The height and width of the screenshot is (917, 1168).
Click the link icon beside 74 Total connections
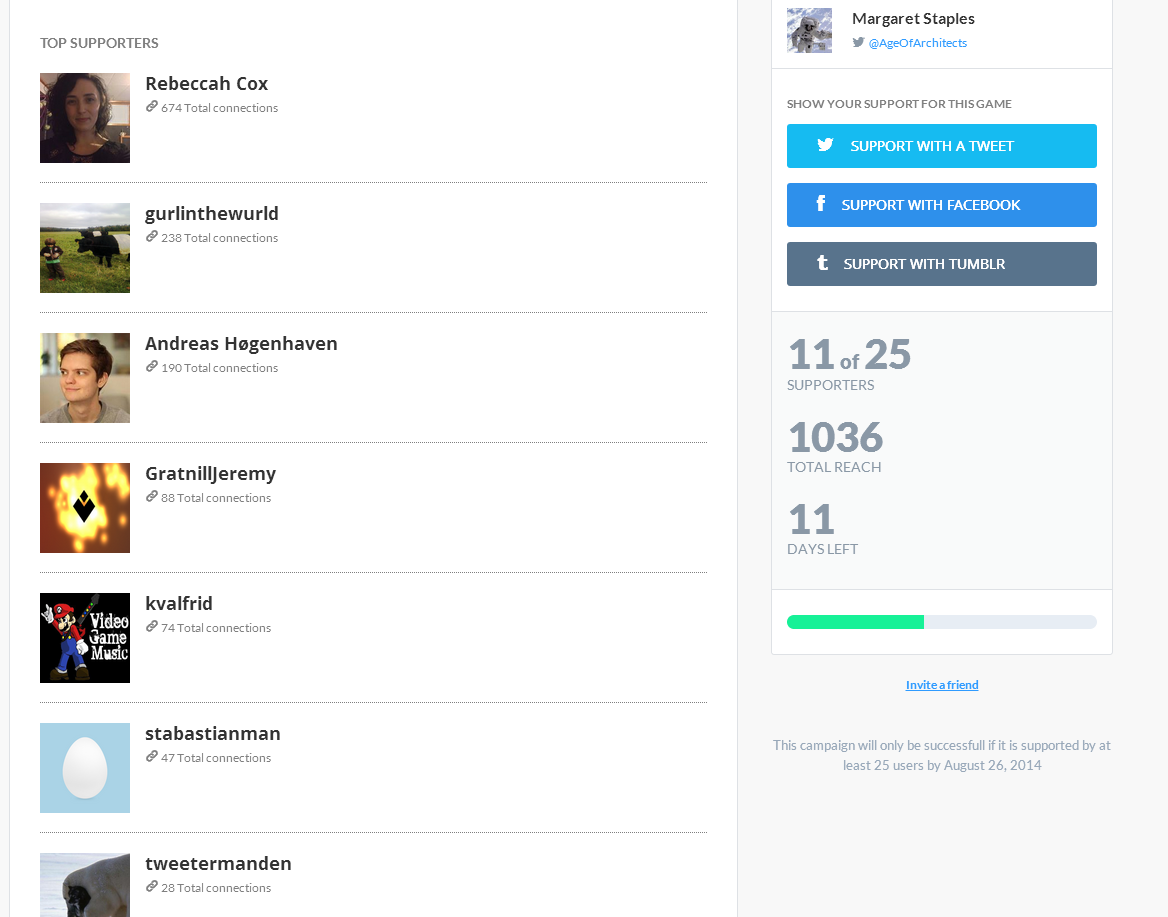[151, 626]
